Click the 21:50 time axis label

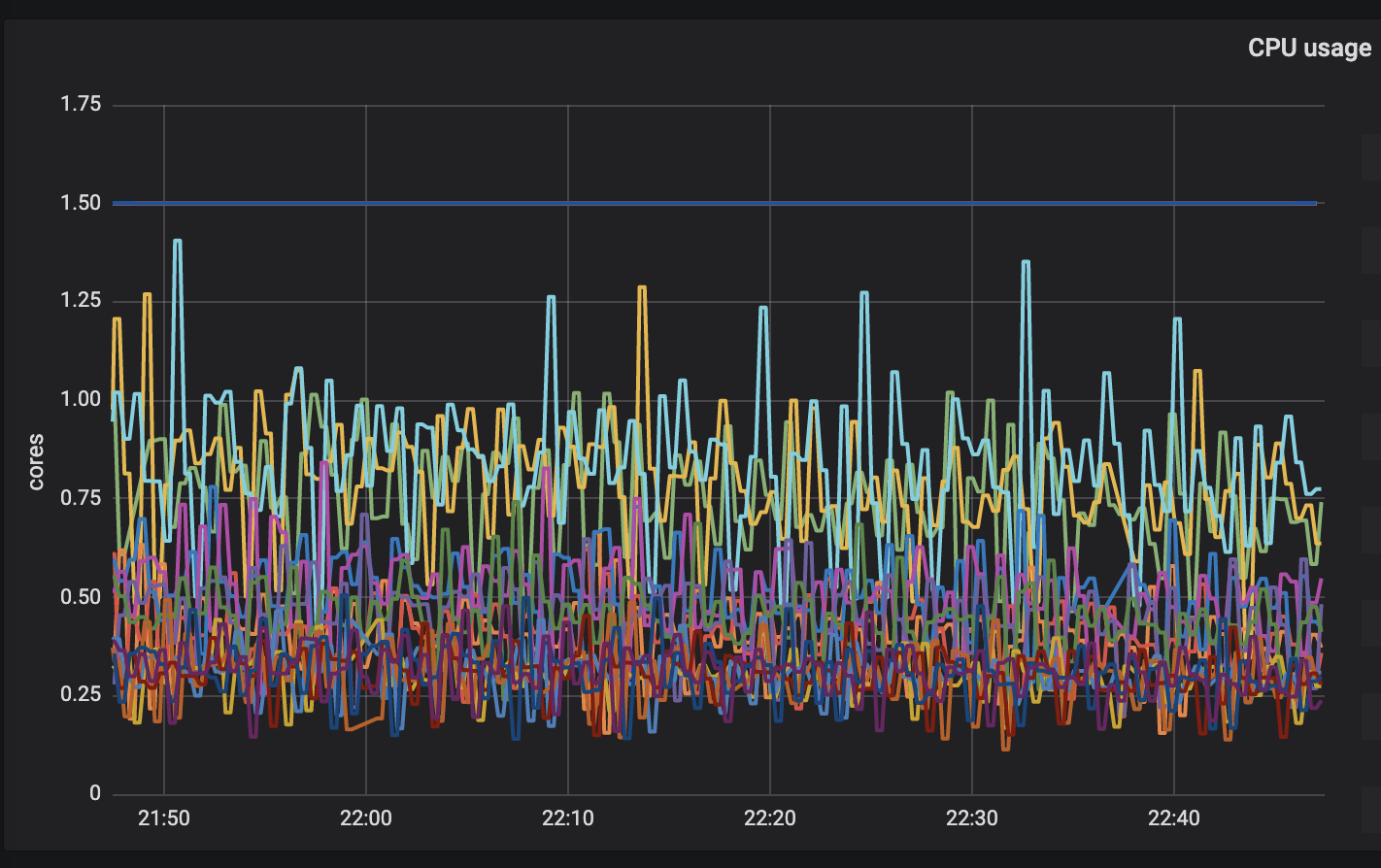click(164, 818)
